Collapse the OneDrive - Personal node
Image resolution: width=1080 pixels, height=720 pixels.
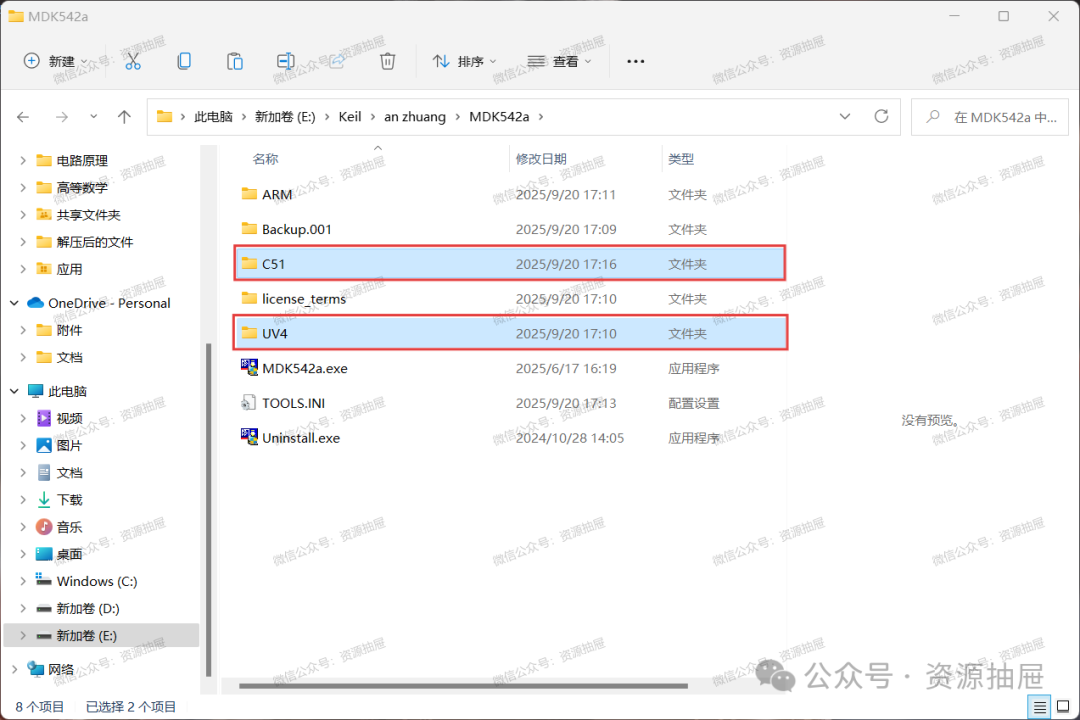pyautogui.click(x=14, y=303)
